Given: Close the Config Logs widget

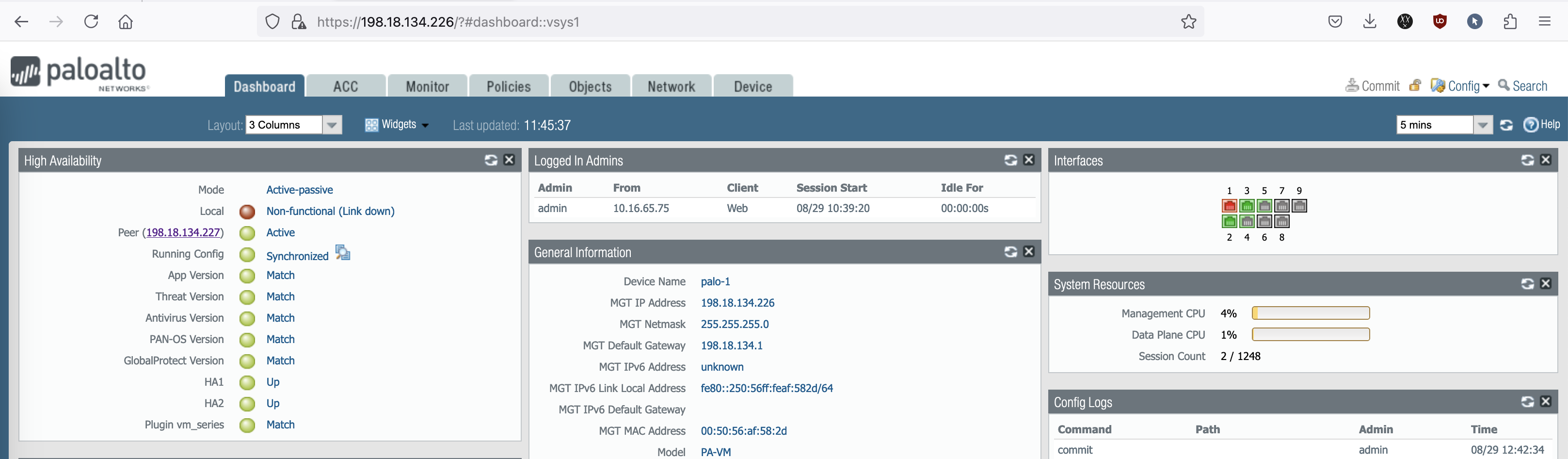Looking at the screenshot, I should (1546, 401).
